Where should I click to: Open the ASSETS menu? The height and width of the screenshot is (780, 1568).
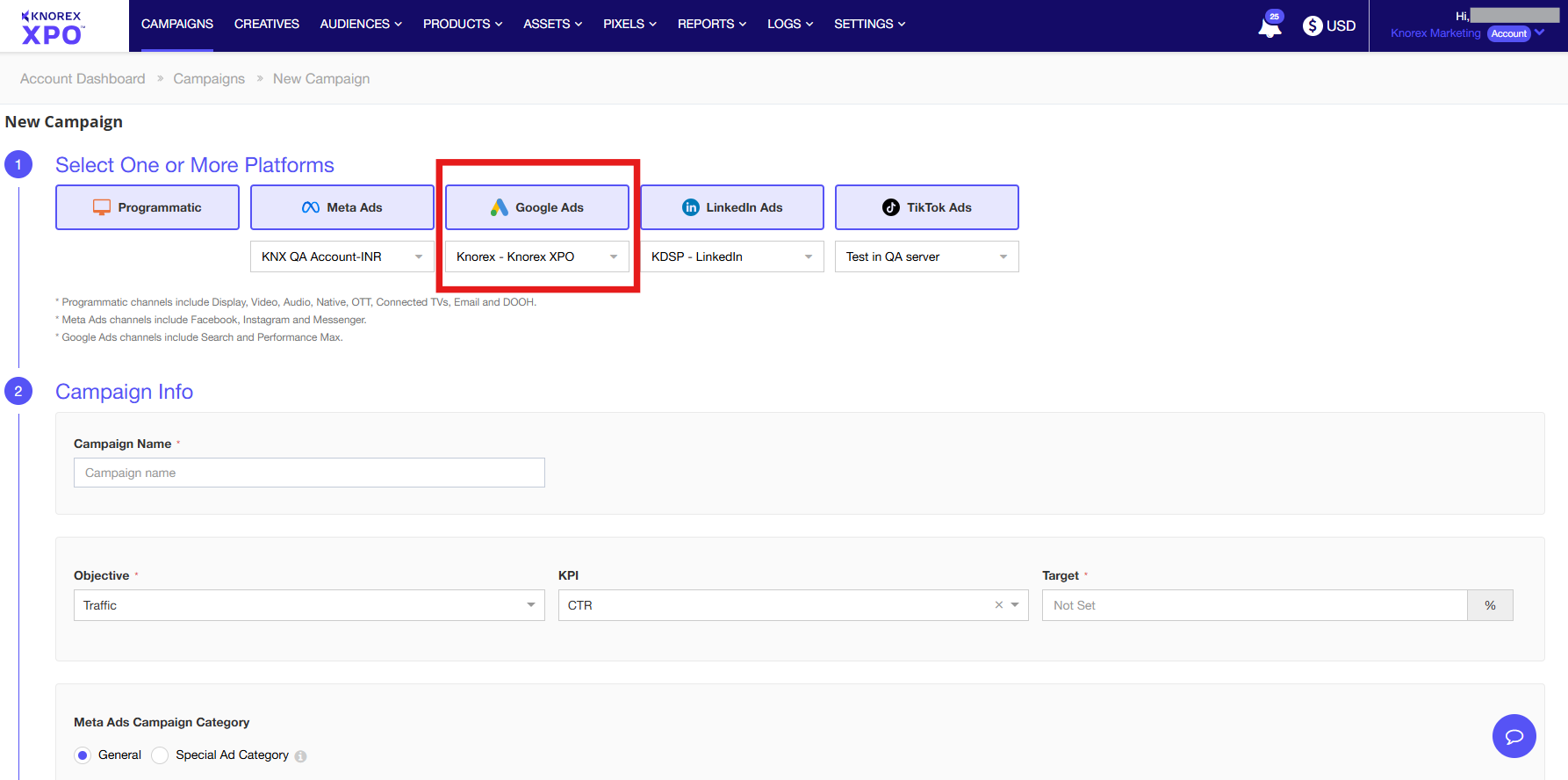click(x=553, y=24)
